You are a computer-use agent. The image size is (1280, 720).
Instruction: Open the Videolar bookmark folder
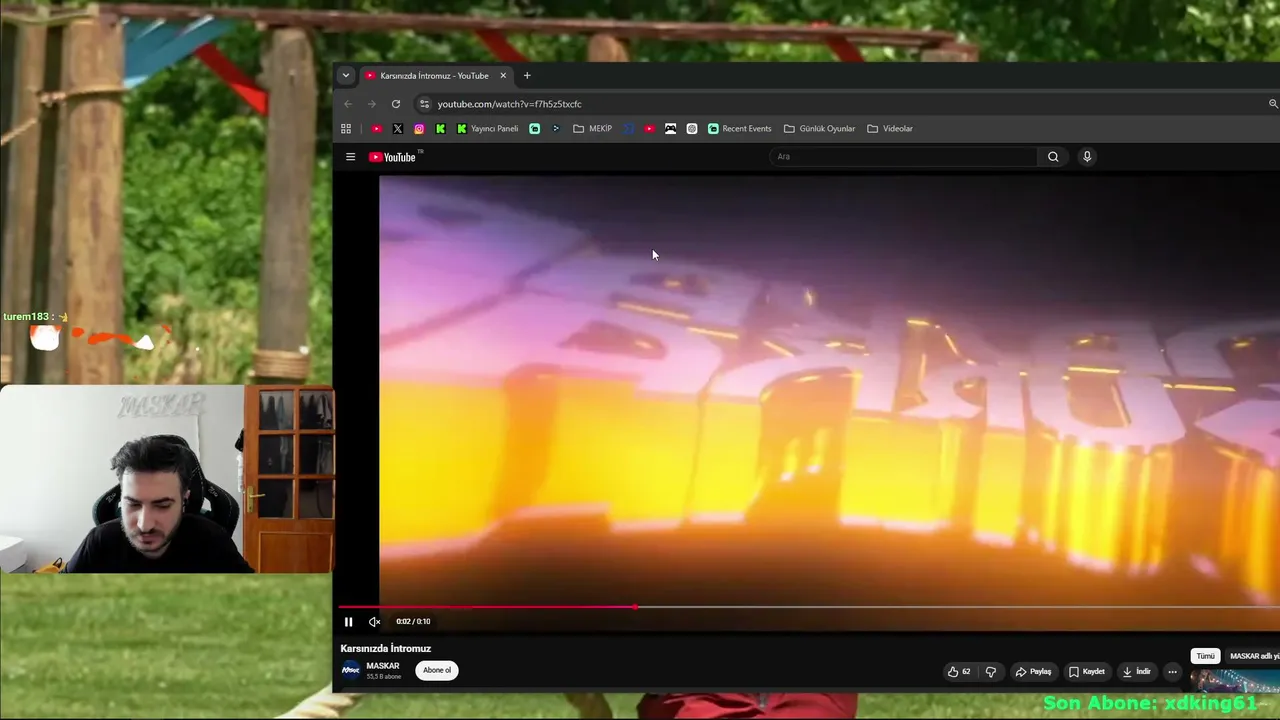890,129
